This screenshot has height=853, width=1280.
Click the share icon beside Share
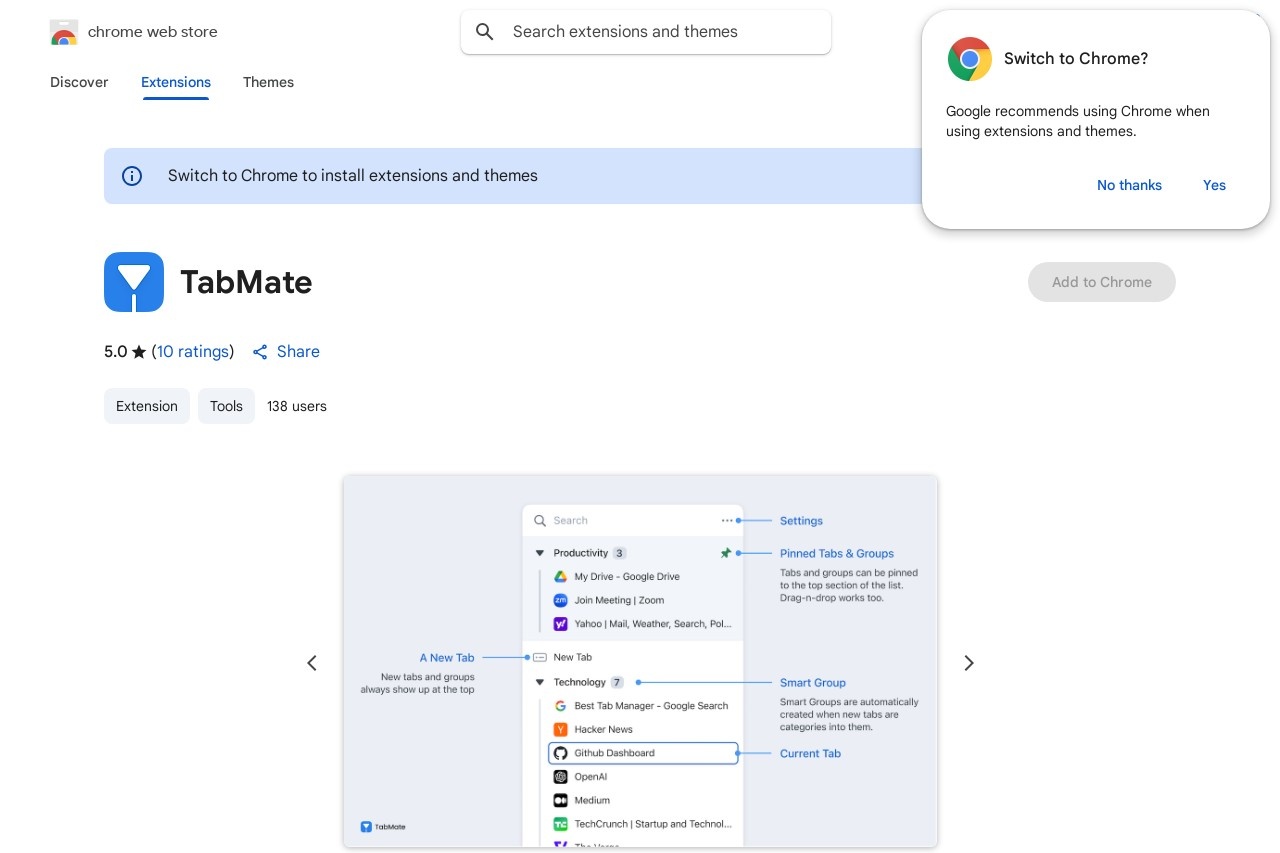260,352
